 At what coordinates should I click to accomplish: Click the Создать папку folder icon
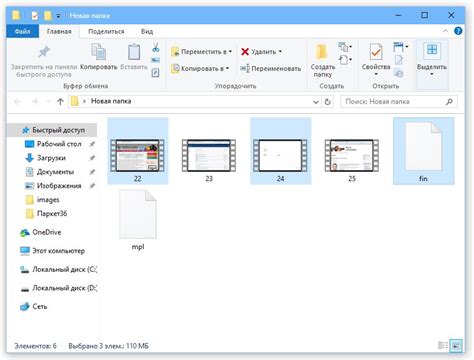pos(322,52)
